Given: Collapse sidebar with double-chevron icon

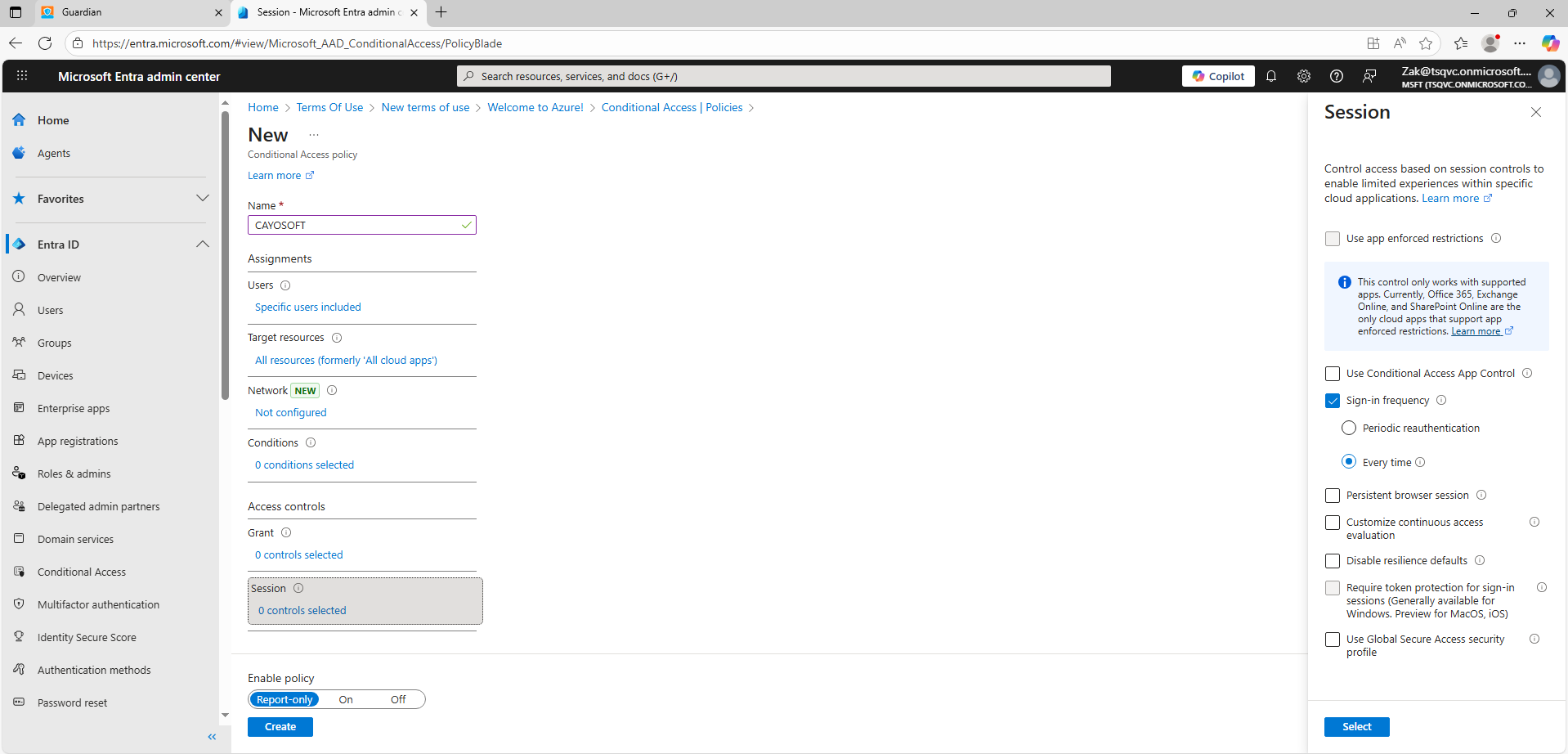Looking at the screenshot, I should tap(212, 737).
